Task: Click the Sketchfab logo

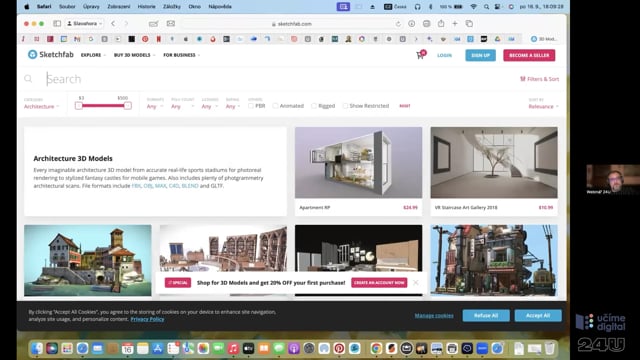Action: click(51, 55)
